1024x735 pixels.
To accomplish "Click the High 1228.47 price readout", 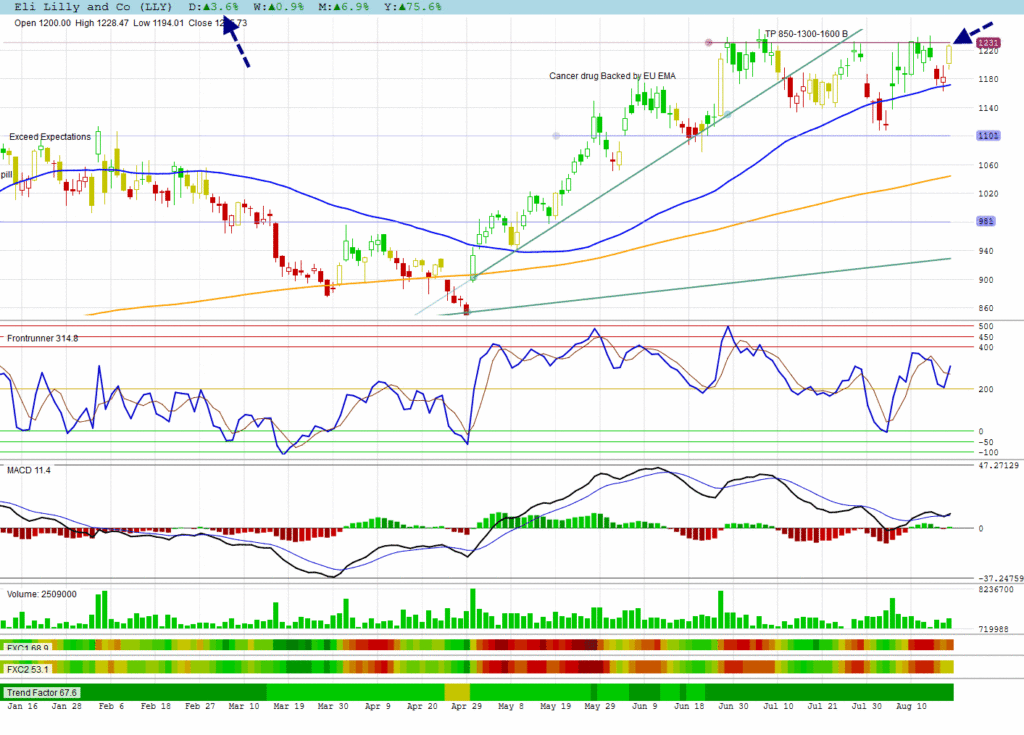I will (102, 23).
